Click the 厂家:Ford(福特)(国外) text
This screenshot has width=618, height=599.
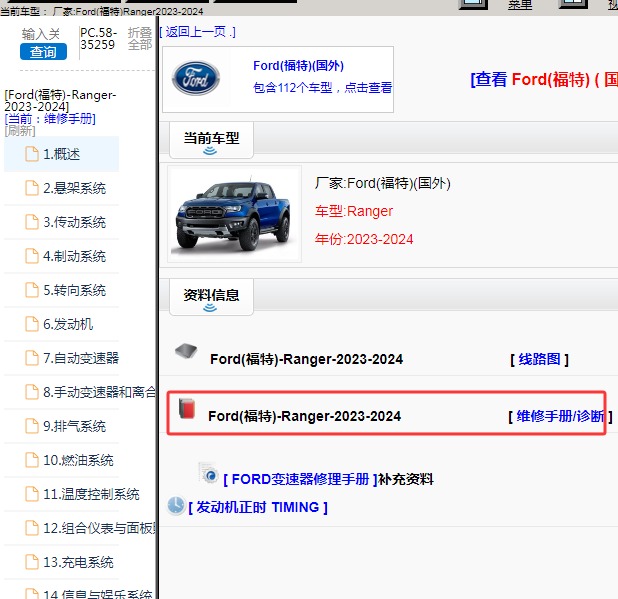382,183
